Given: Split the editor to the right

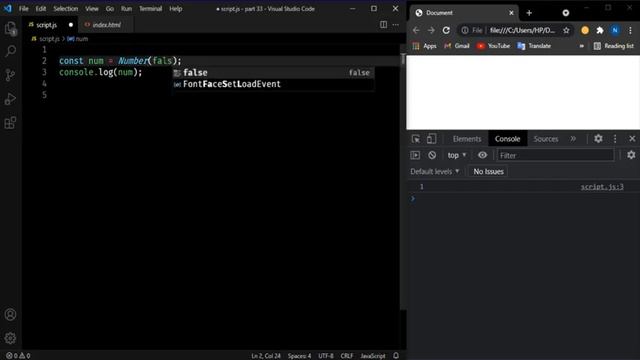Looking at the screenshot, I should 383,24.
